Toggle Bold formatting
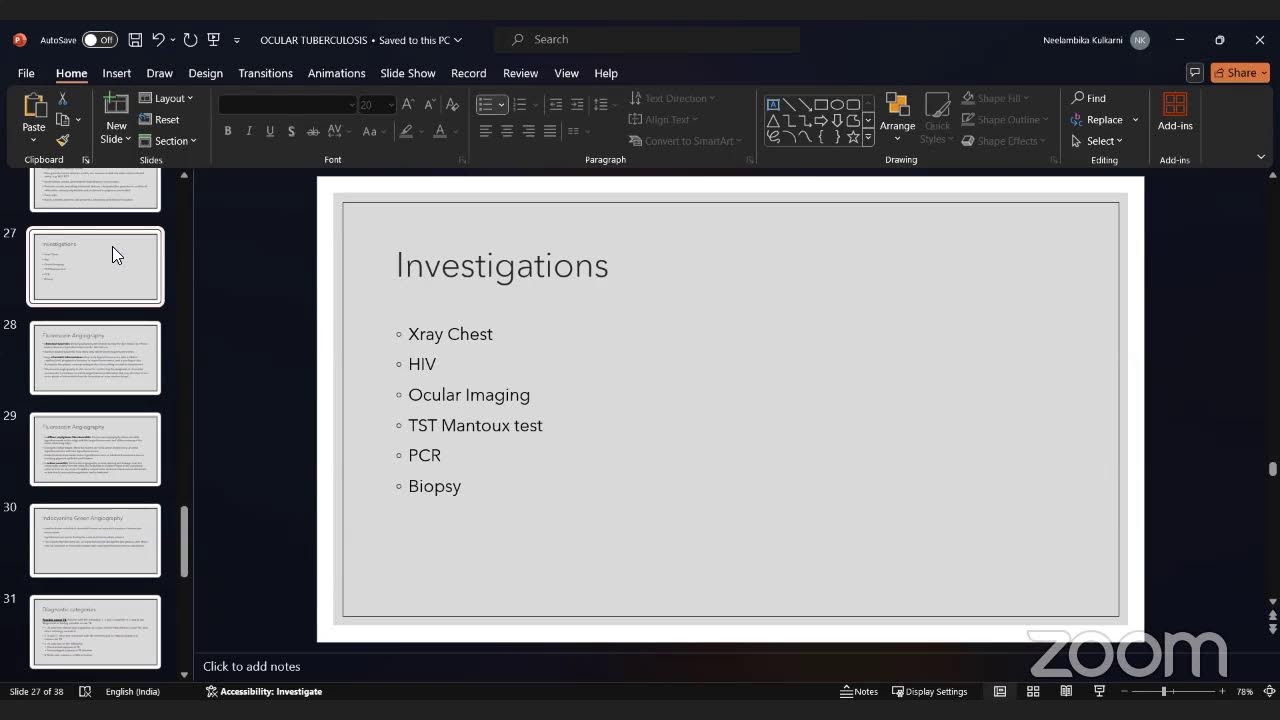The width and height of the screenshot is (1280, 720). [x=228, y=131]
